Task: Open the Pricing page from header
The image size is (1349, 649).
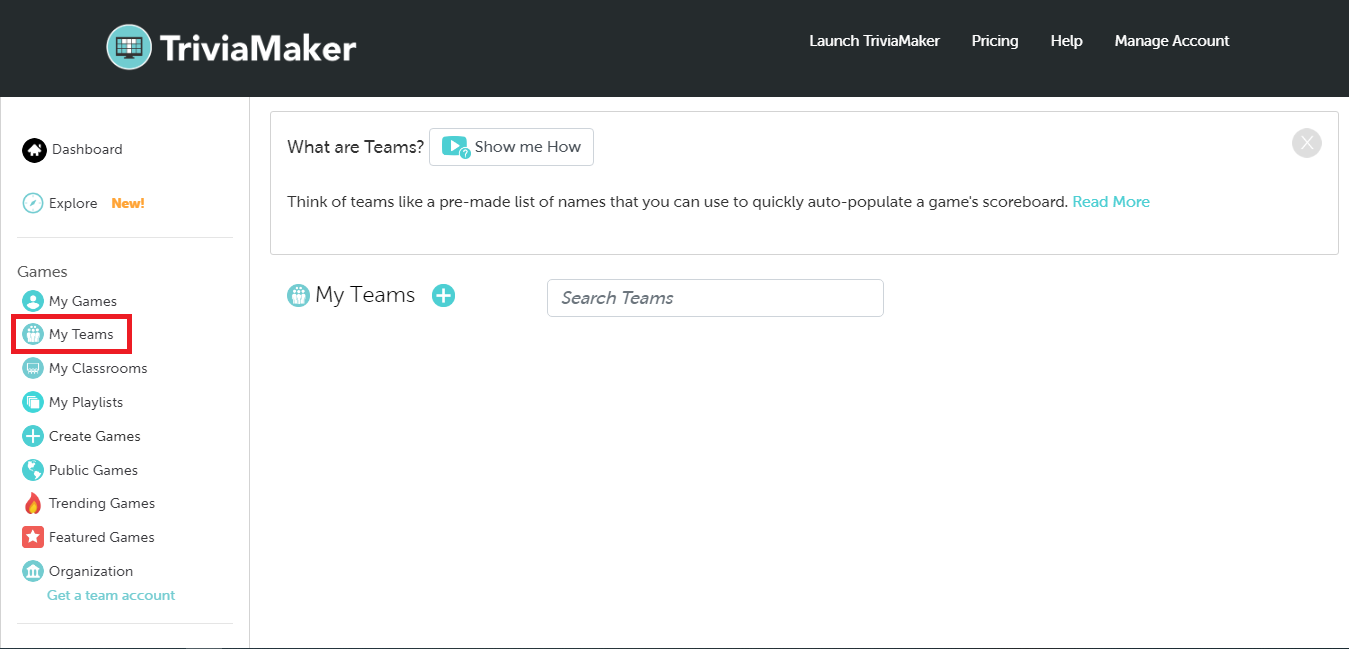Action: click(x=994, y=41)
